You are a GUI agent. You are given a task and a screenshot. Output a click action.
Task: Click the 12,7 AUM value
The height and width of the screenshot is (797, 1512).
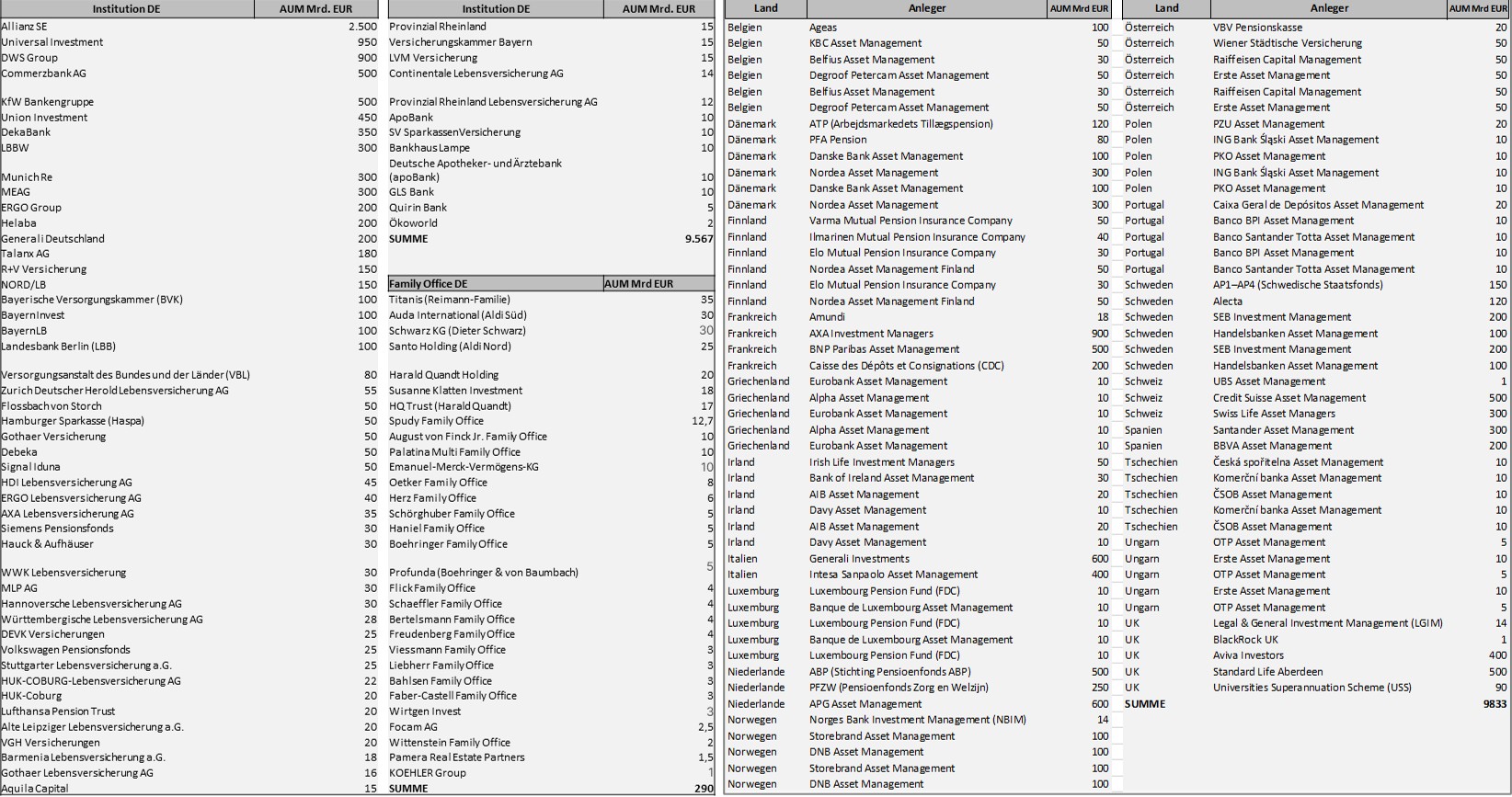703,421
